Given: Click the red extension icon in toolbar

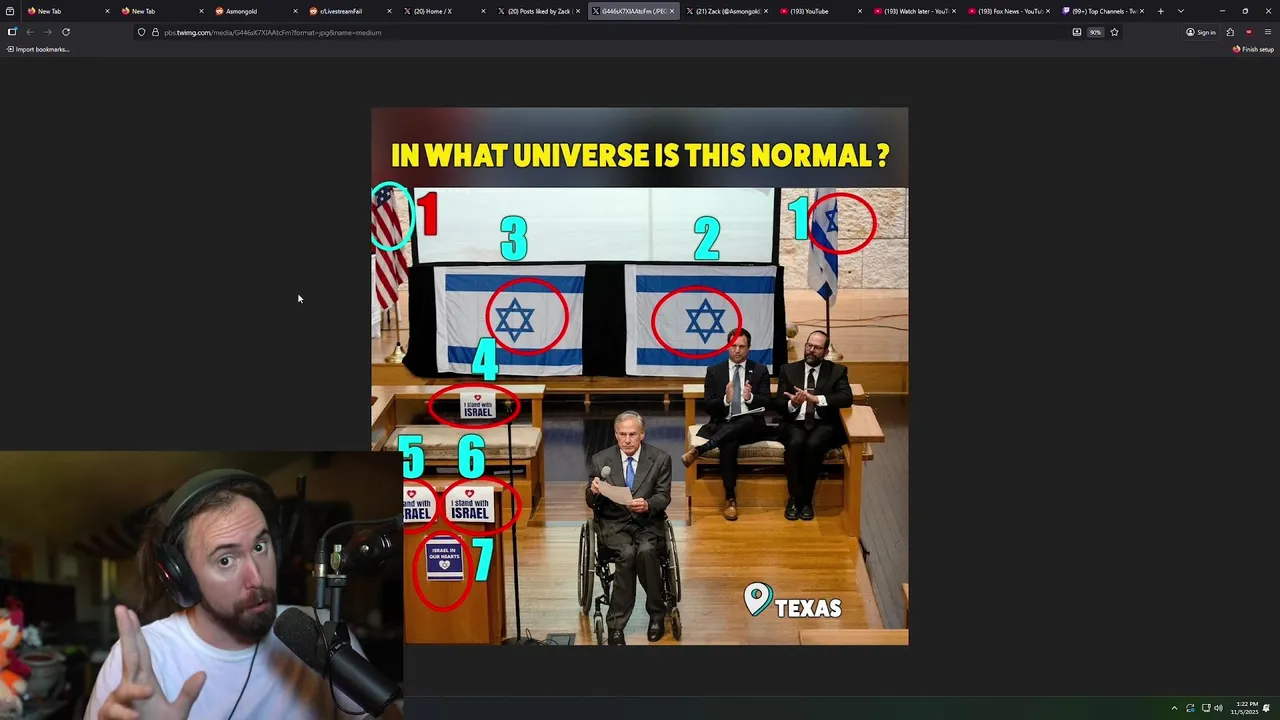Looking at the screenshot, I should pos(1248,32).
